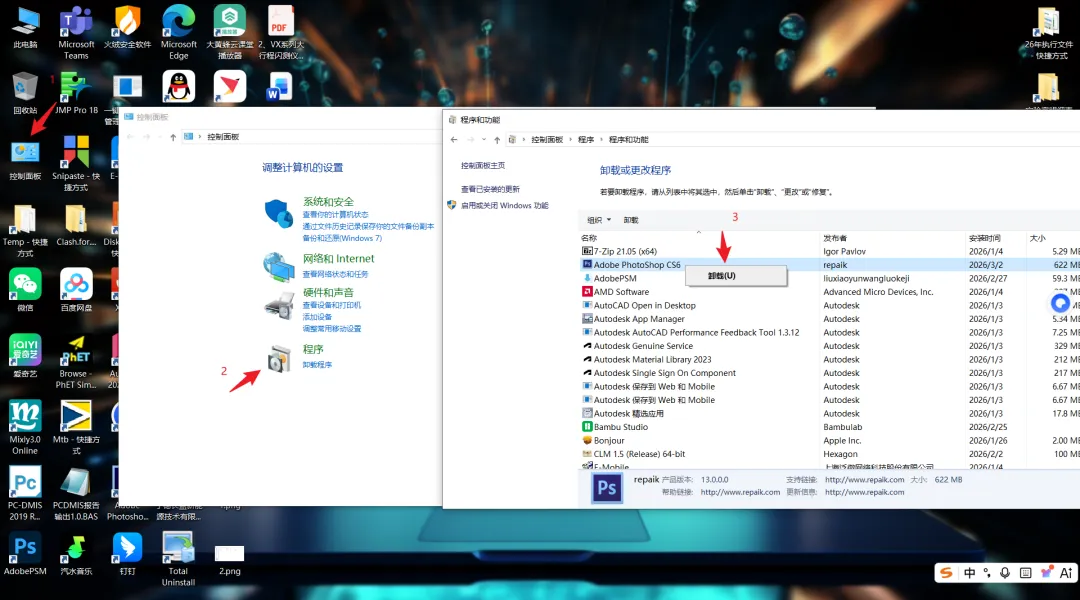Select Autodesk Material Library 2023 row

pyautogui.click(x=829, y=360)
